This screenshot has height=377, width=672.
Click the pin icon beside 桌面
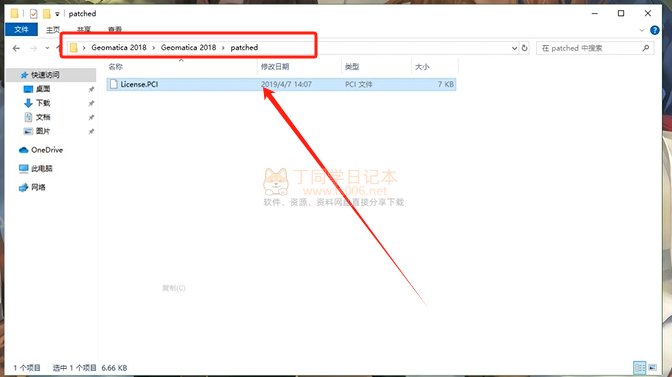(x=91, y=89)
